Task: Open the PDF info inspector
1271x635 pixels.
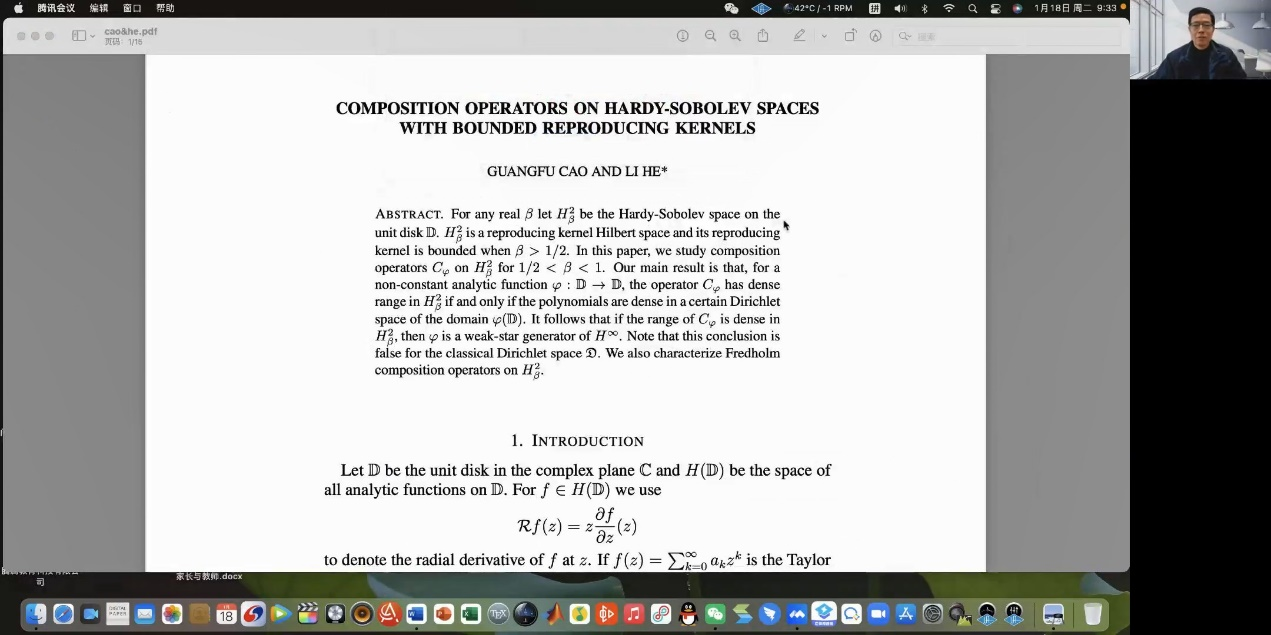Action: (683, 36)
